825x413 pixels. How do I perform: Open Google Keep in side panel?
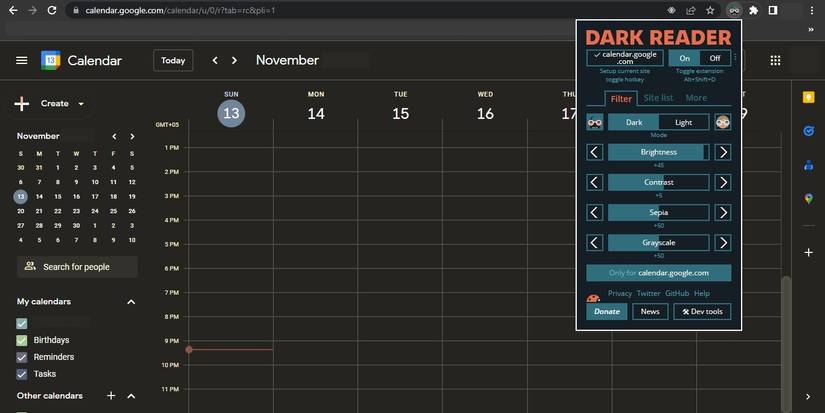809,97
